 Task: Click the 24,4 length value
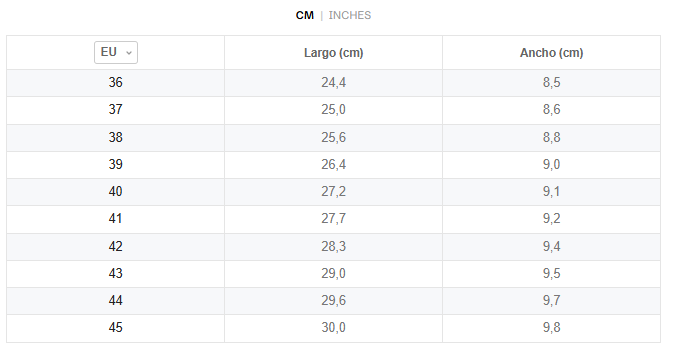click(x=333, y=83)
